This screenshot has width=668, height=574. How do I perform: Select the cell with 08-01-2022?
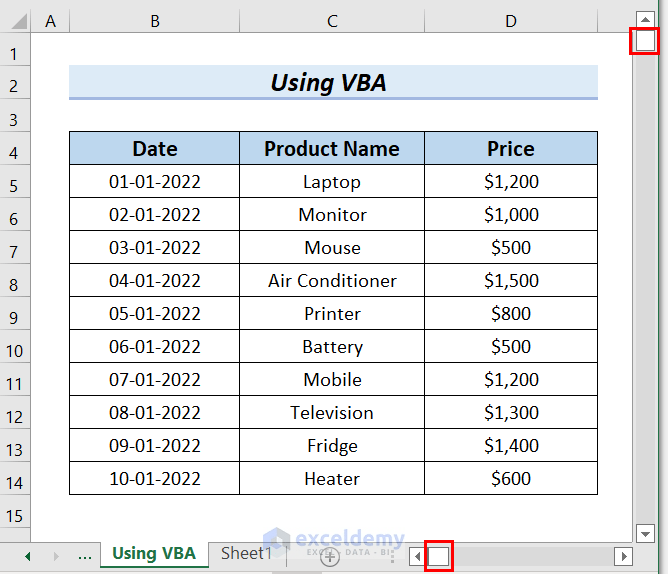click(155, 412)
